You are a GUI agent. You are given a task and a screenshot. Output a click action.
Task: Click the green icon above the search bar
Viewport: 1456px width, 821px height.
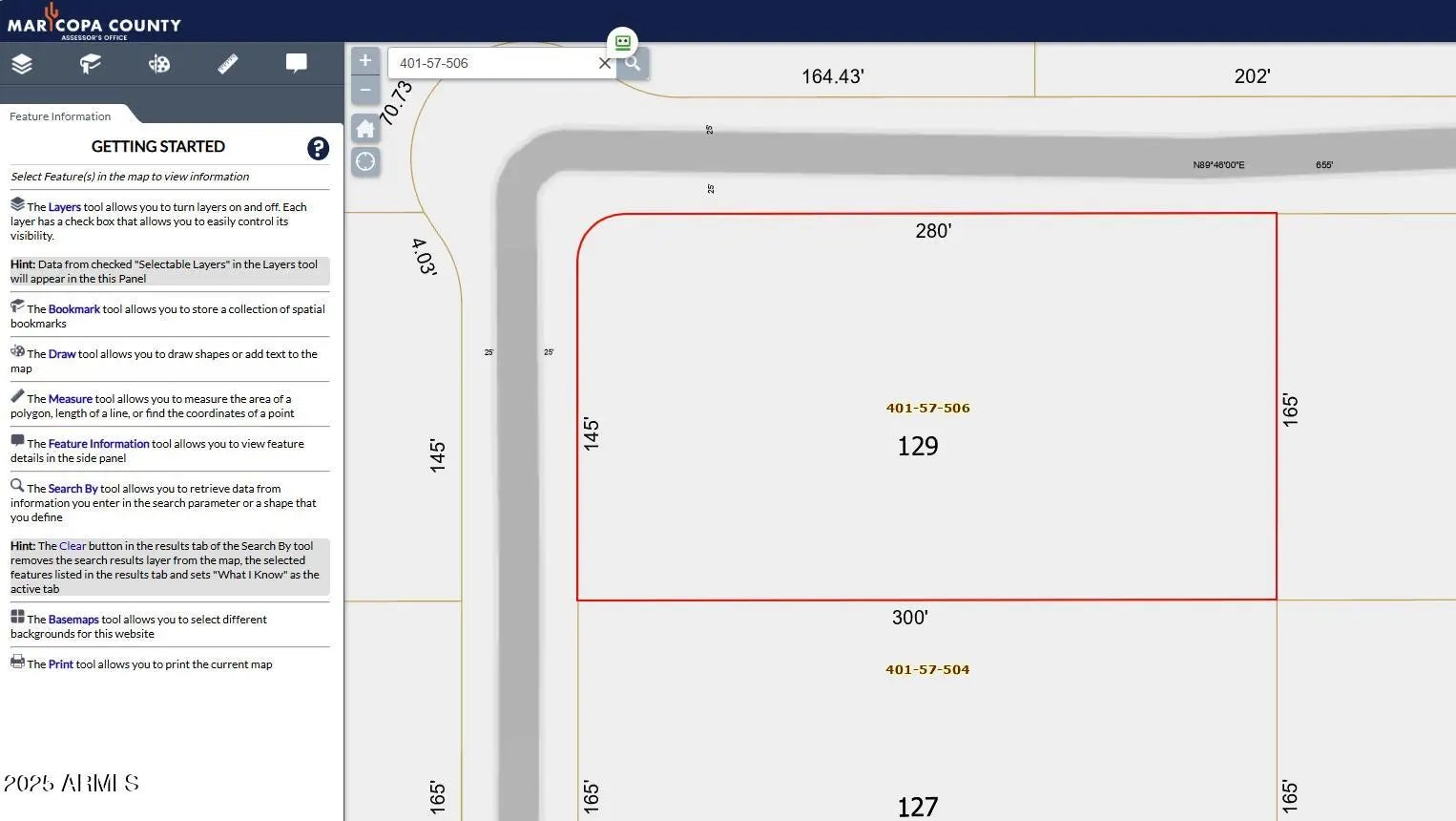click(x=622, y=42)
